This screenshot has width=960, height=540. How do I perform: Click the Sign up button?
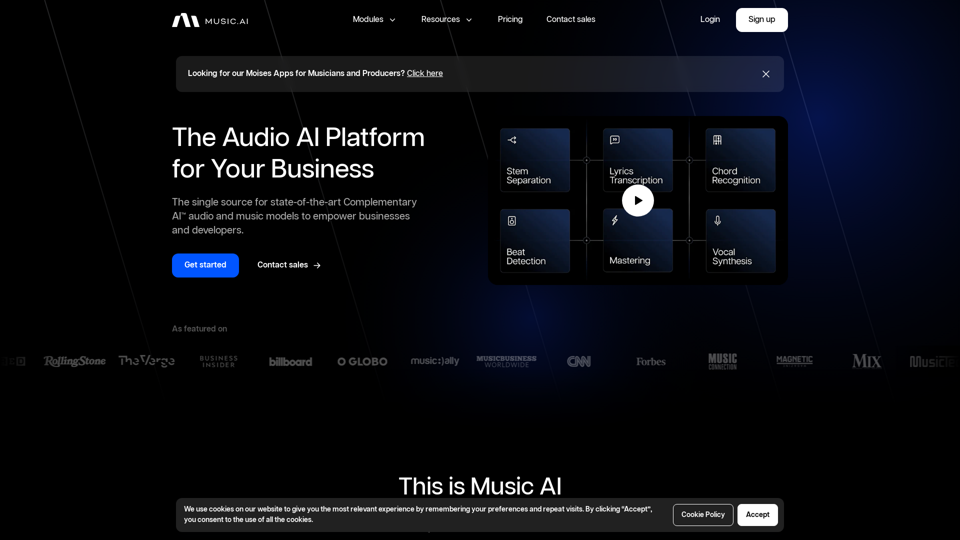coord(762,20)
